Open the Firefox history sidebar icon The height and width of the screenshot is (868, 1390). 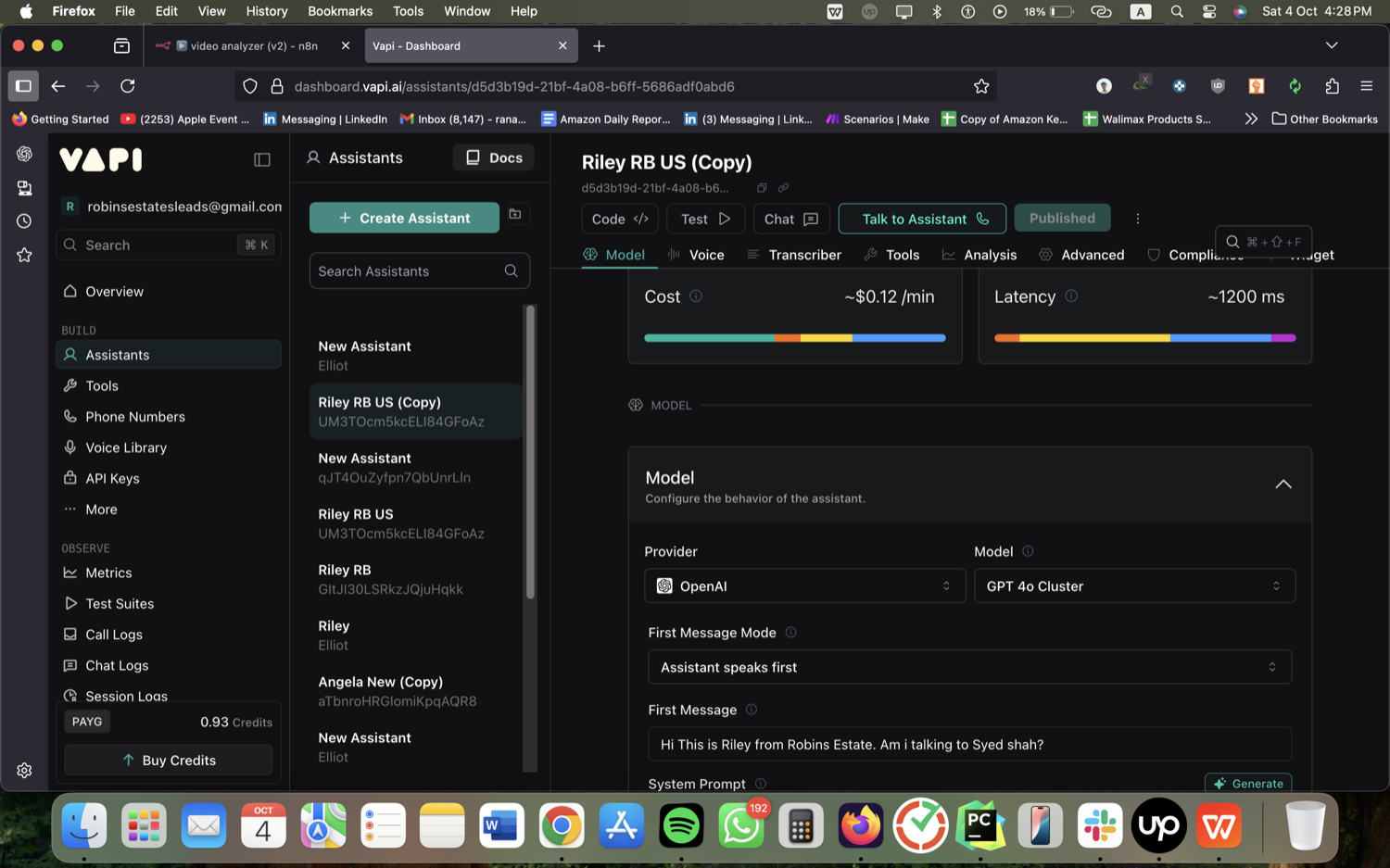click(x=24, y=221)
